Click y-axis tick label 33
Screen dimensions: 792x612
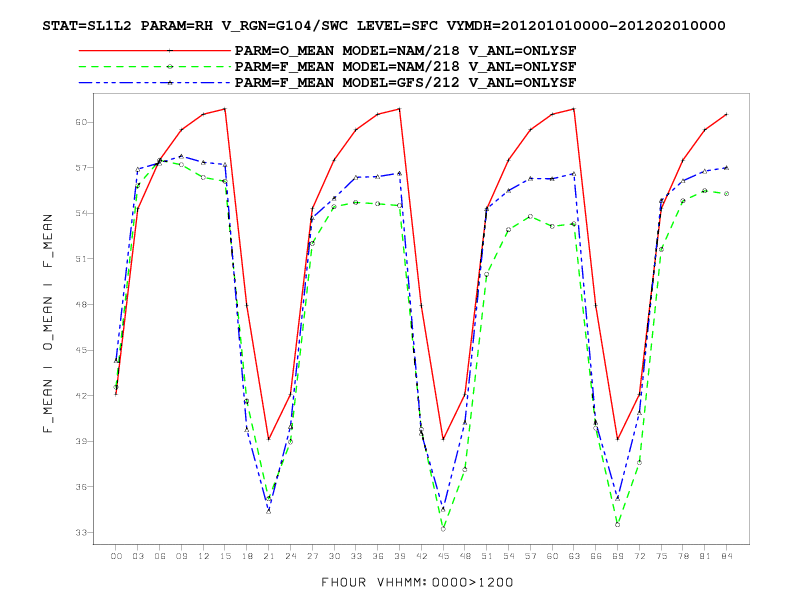click(82, 533)
